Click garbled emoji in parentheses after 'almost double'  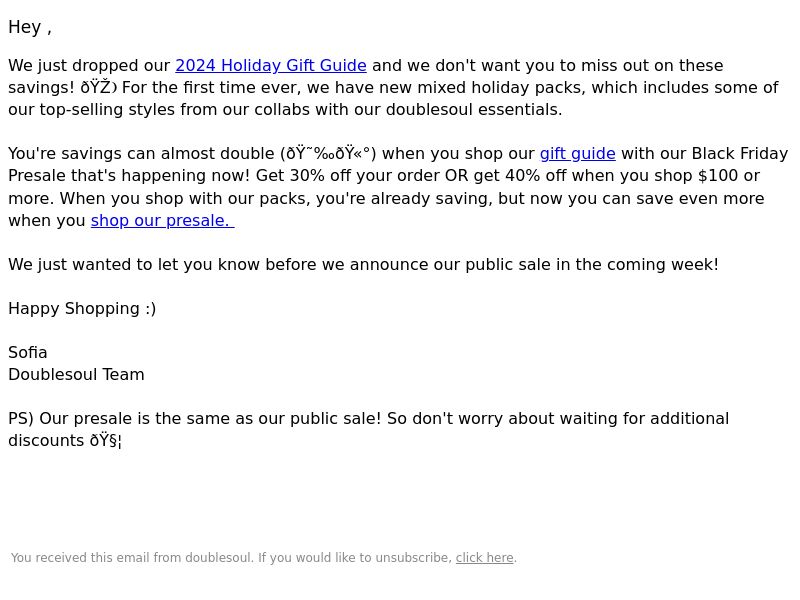[331, 154]
